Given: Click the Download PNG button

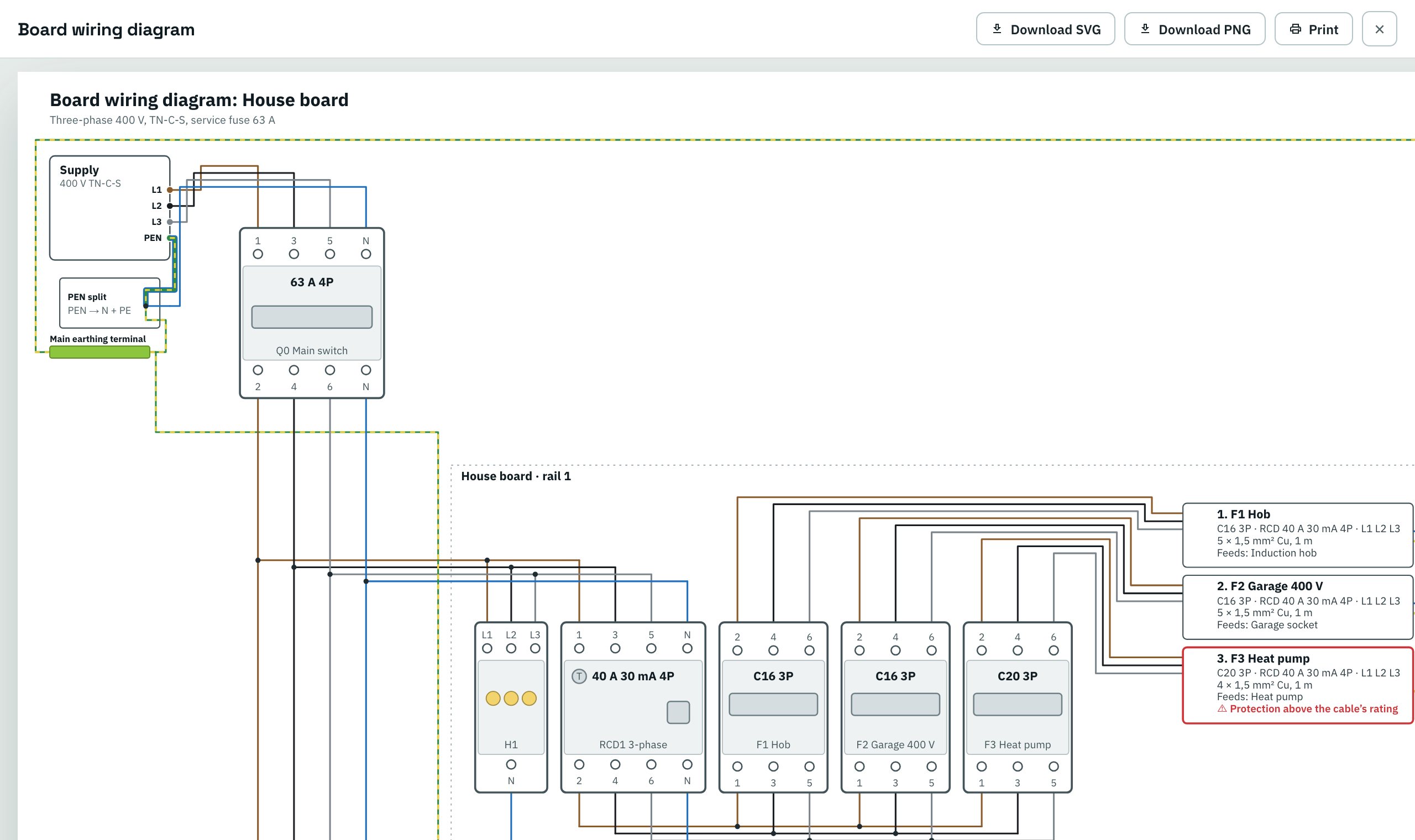Looking at the screenshot, I should coord(1194,29).
